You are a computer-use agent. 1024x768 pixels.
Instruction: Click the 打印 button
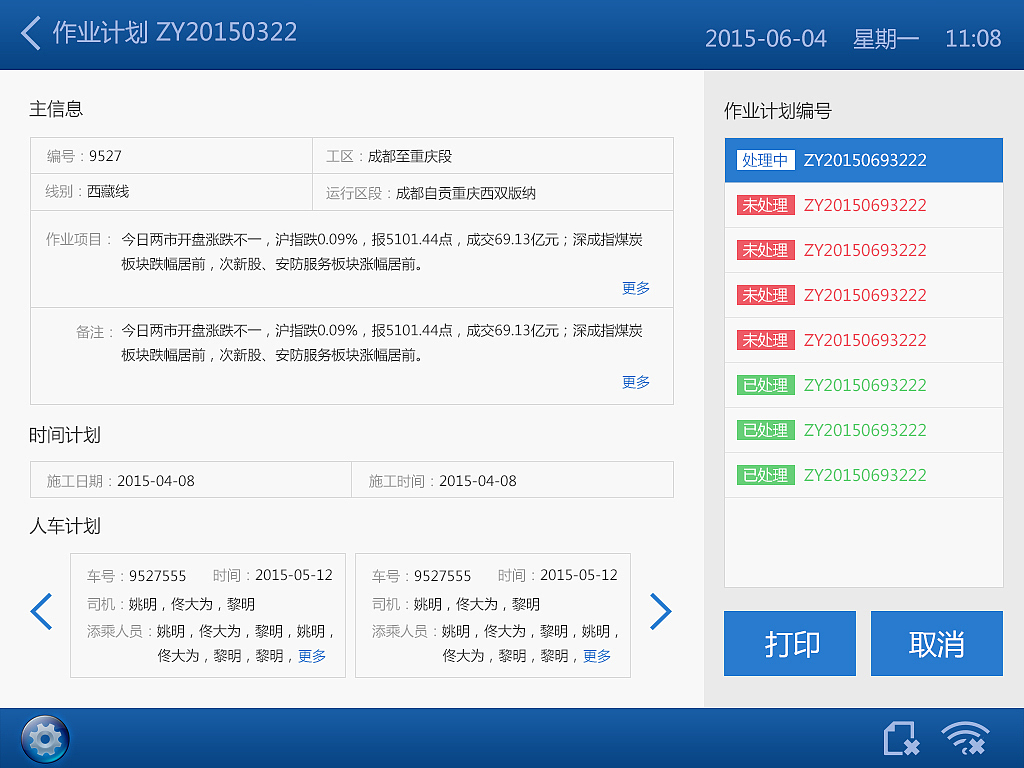click(x=790, y=643)
